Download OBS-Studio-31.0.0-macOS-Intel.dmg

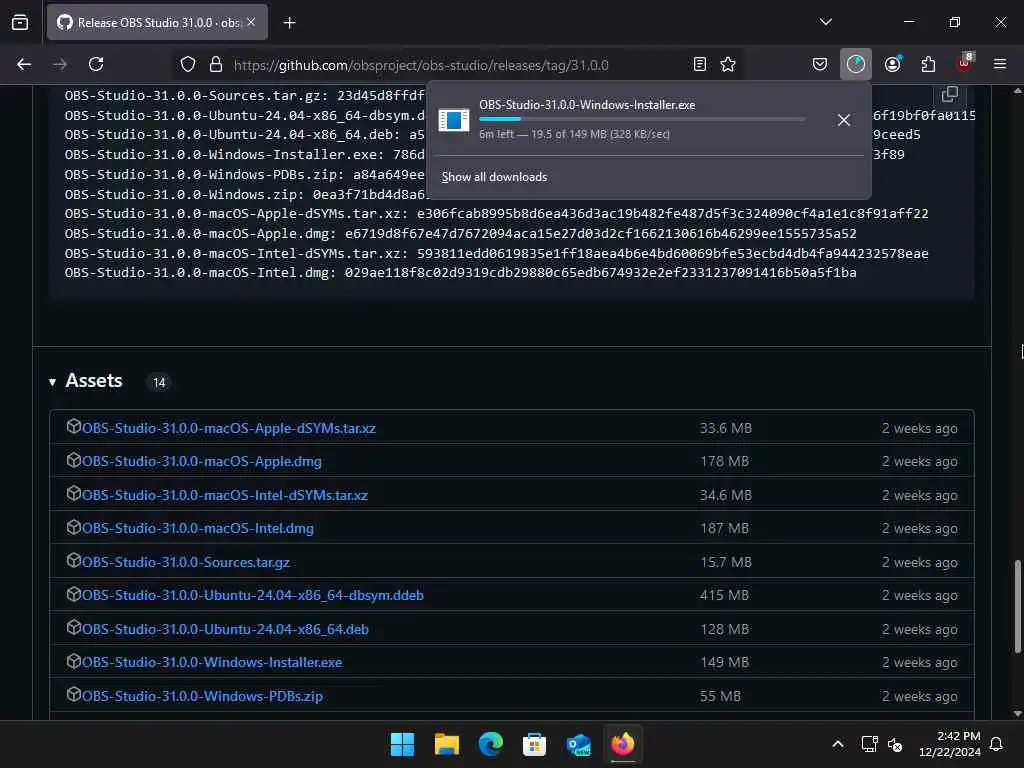pyautogui.click(x=198, y=528)
